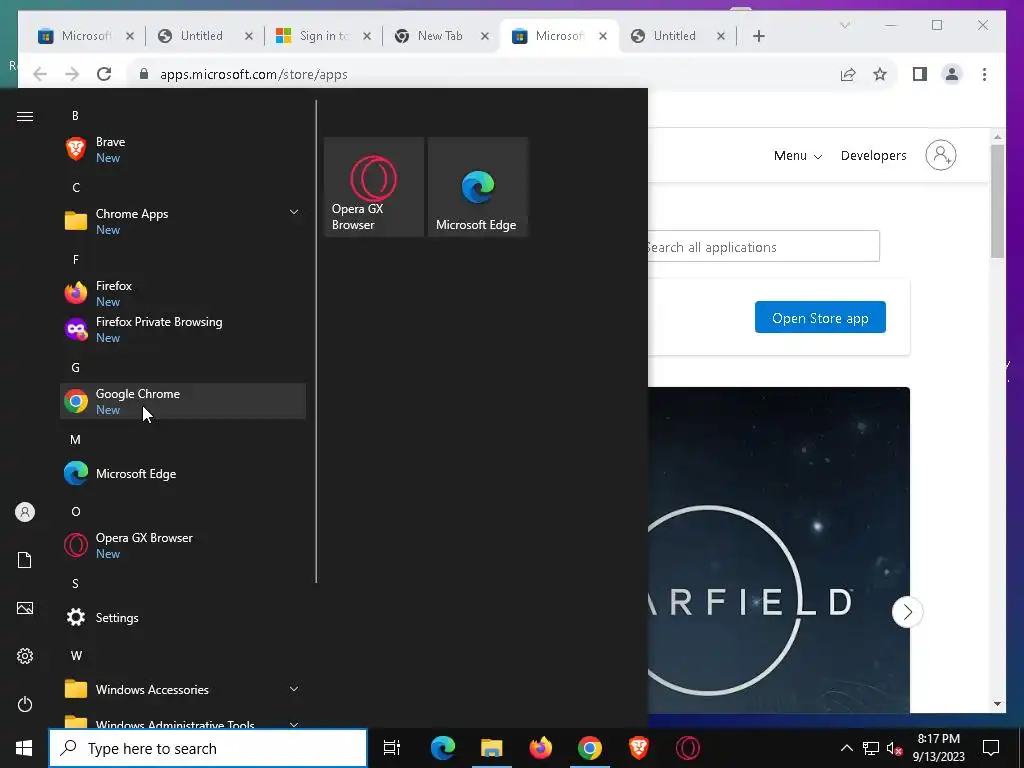1024x768 pixels.
Task: Go forward in Chrome
Action: [x=72, y=74]
